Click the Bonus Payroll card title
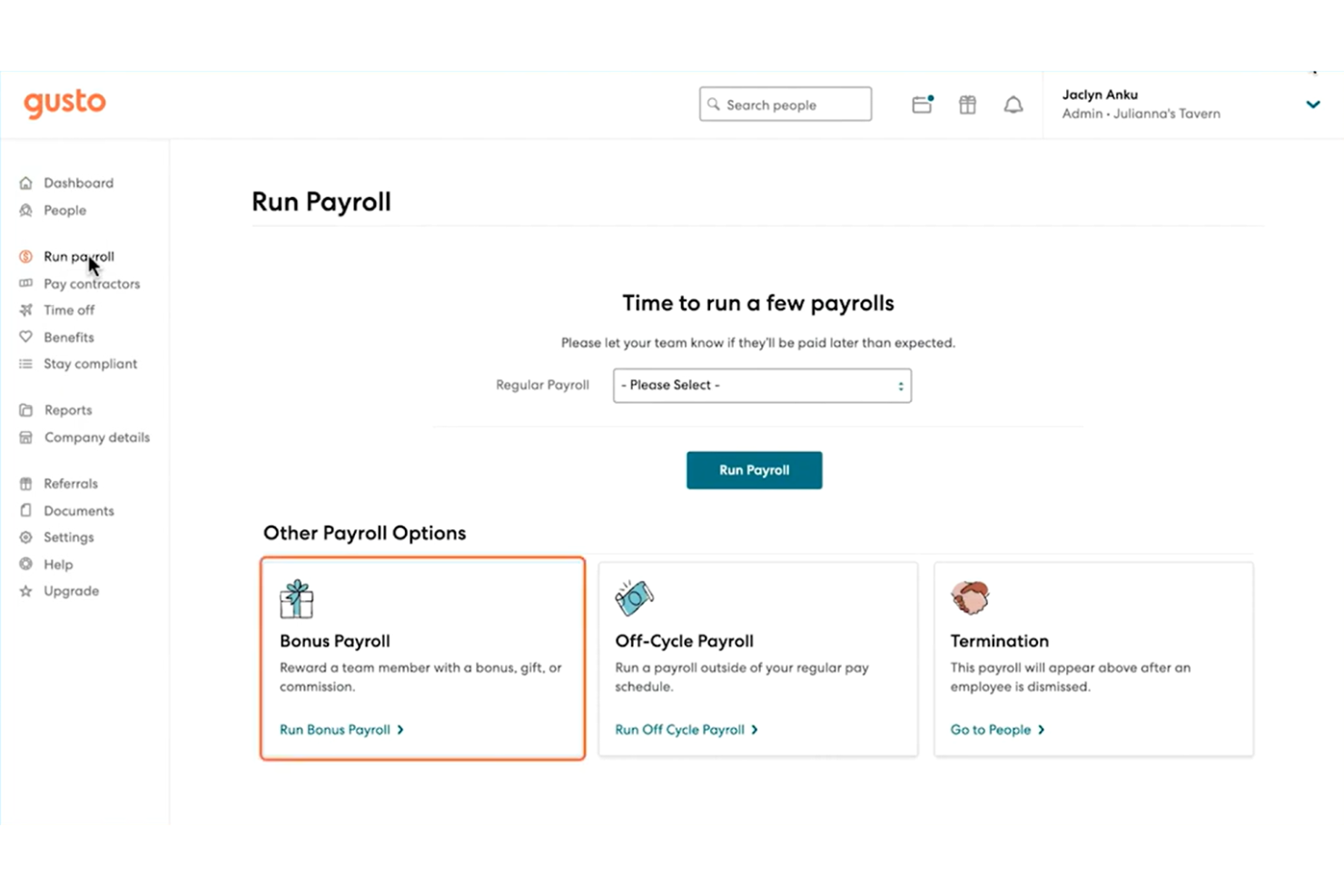 click(335, 641)
